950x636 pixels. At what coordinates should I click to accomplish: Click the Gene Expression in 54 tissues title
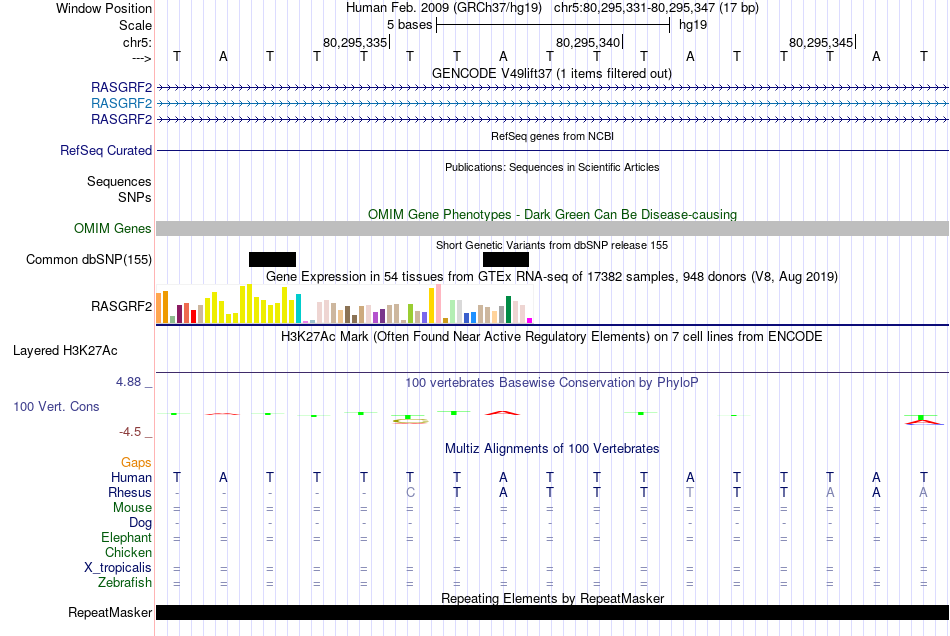pyautogui.click(x=552, y=277)
